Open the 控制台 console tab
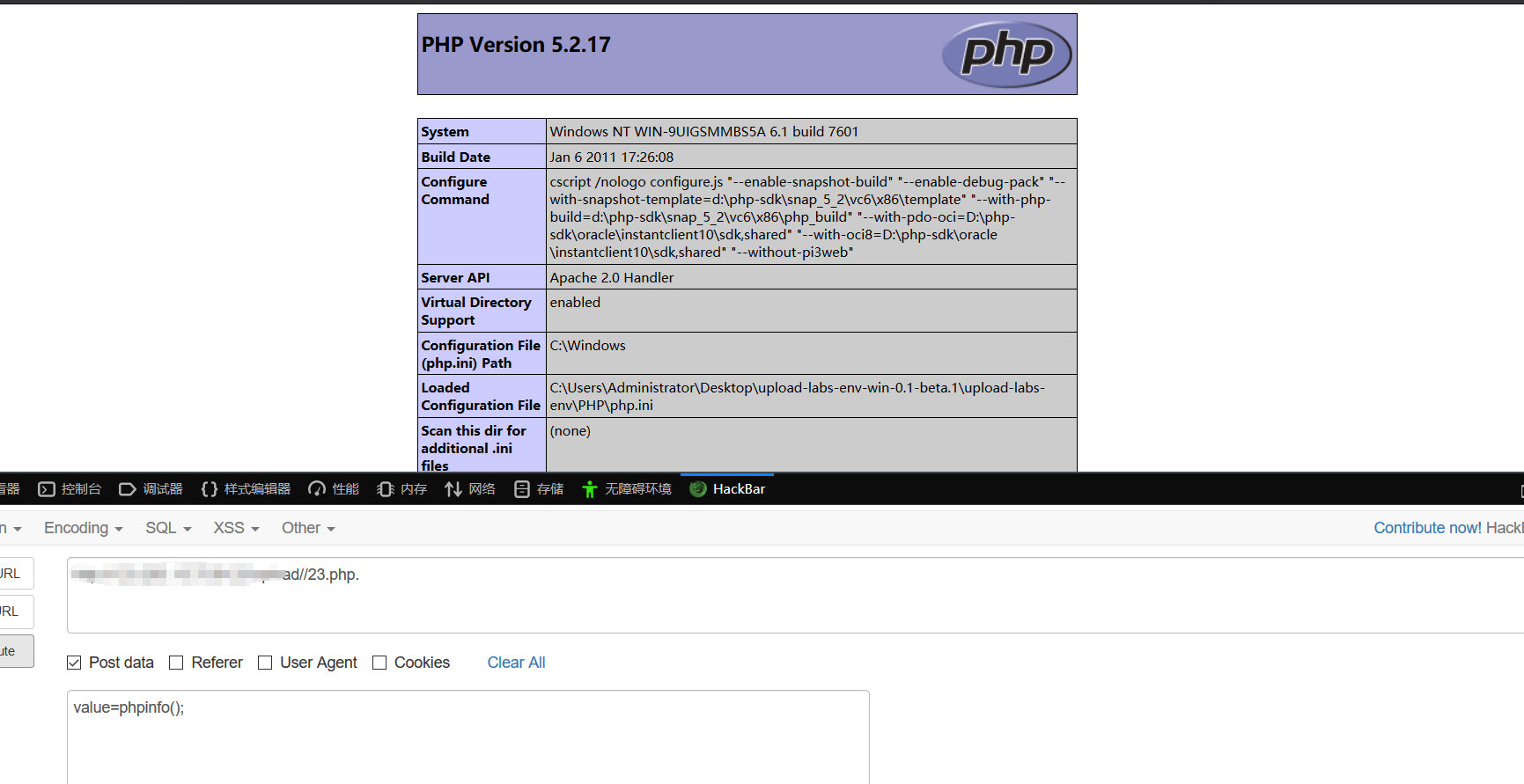This screenshot has width=1524, height=784. [x=70, y=489]
